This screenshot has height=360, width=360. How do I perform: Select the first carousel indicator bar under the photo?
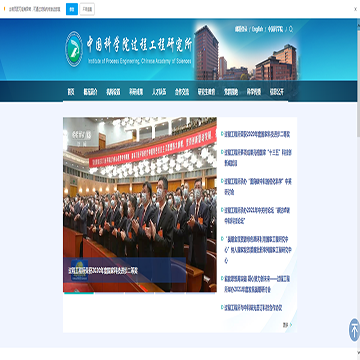[x=79, y=293]
